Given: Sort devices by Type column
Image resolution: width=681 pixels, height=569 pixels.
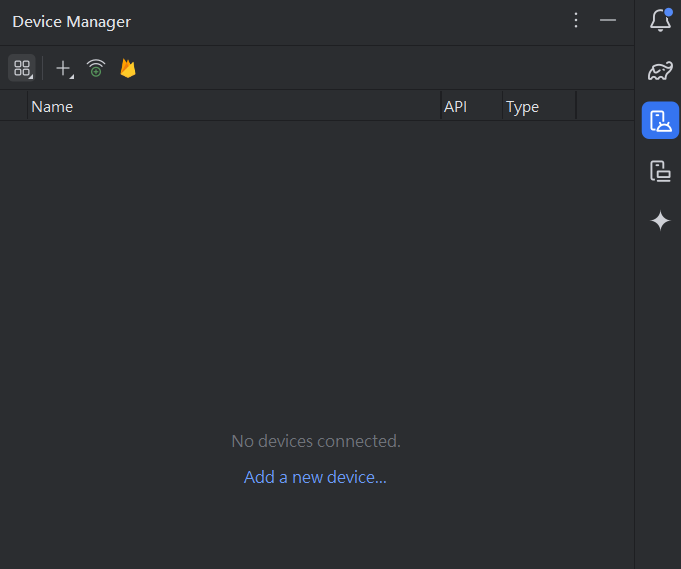Looking at the screenshot, I should click(x=538, y=107).
